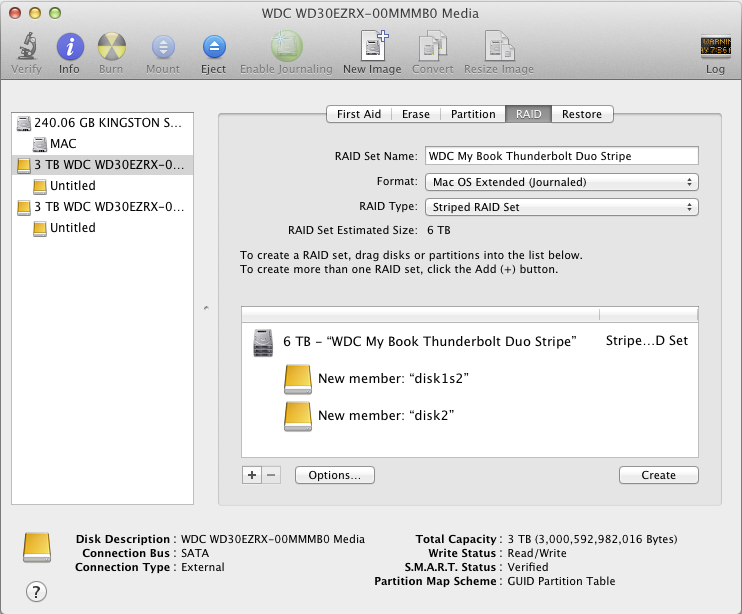Image resolution: width=742 pixels, height=614 pixels.
Task: Click the Create button
Action: pos(658,475)
